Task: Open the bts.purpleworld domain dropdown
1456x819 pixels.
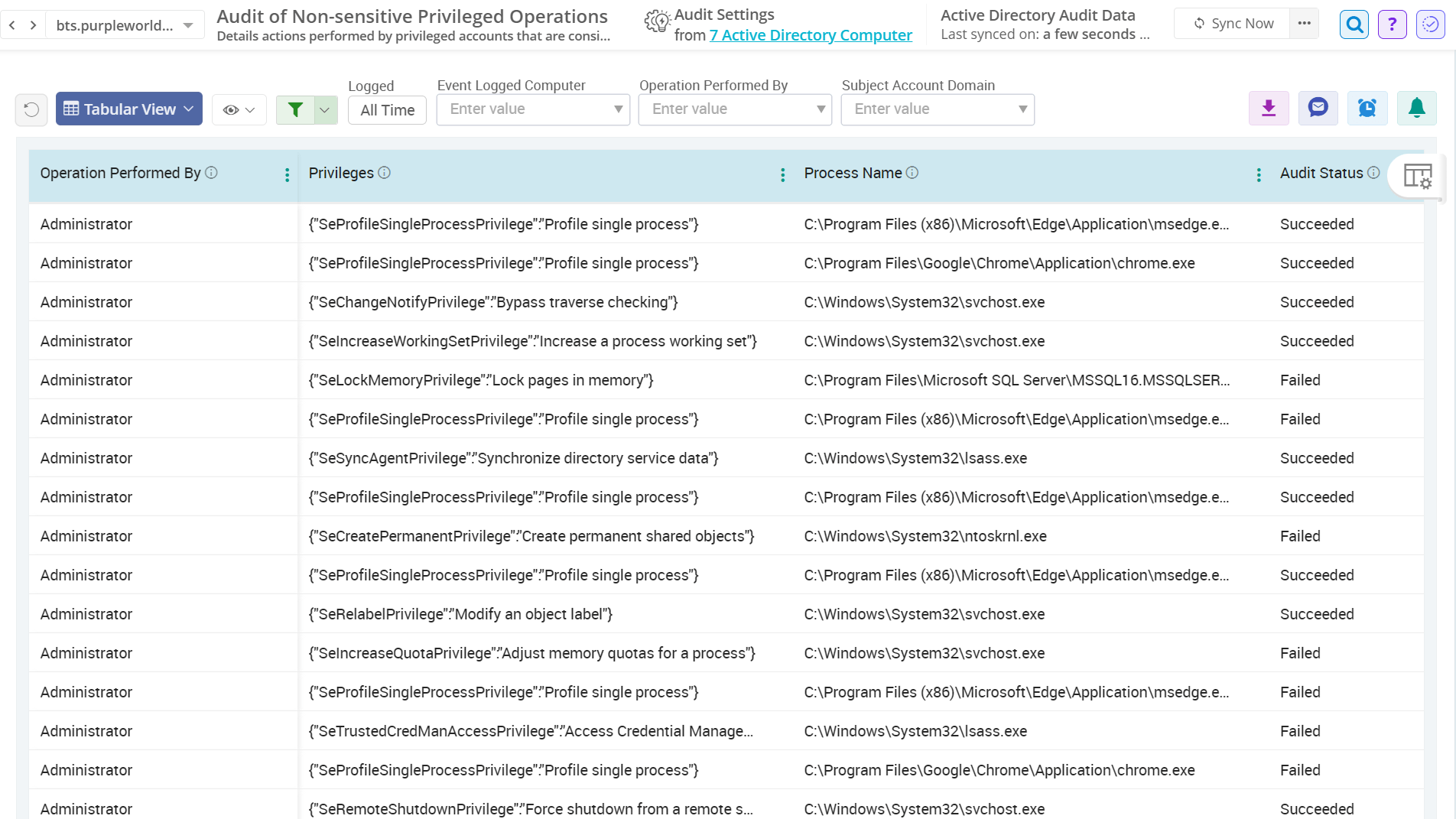Action: click(x=124, y=25)
